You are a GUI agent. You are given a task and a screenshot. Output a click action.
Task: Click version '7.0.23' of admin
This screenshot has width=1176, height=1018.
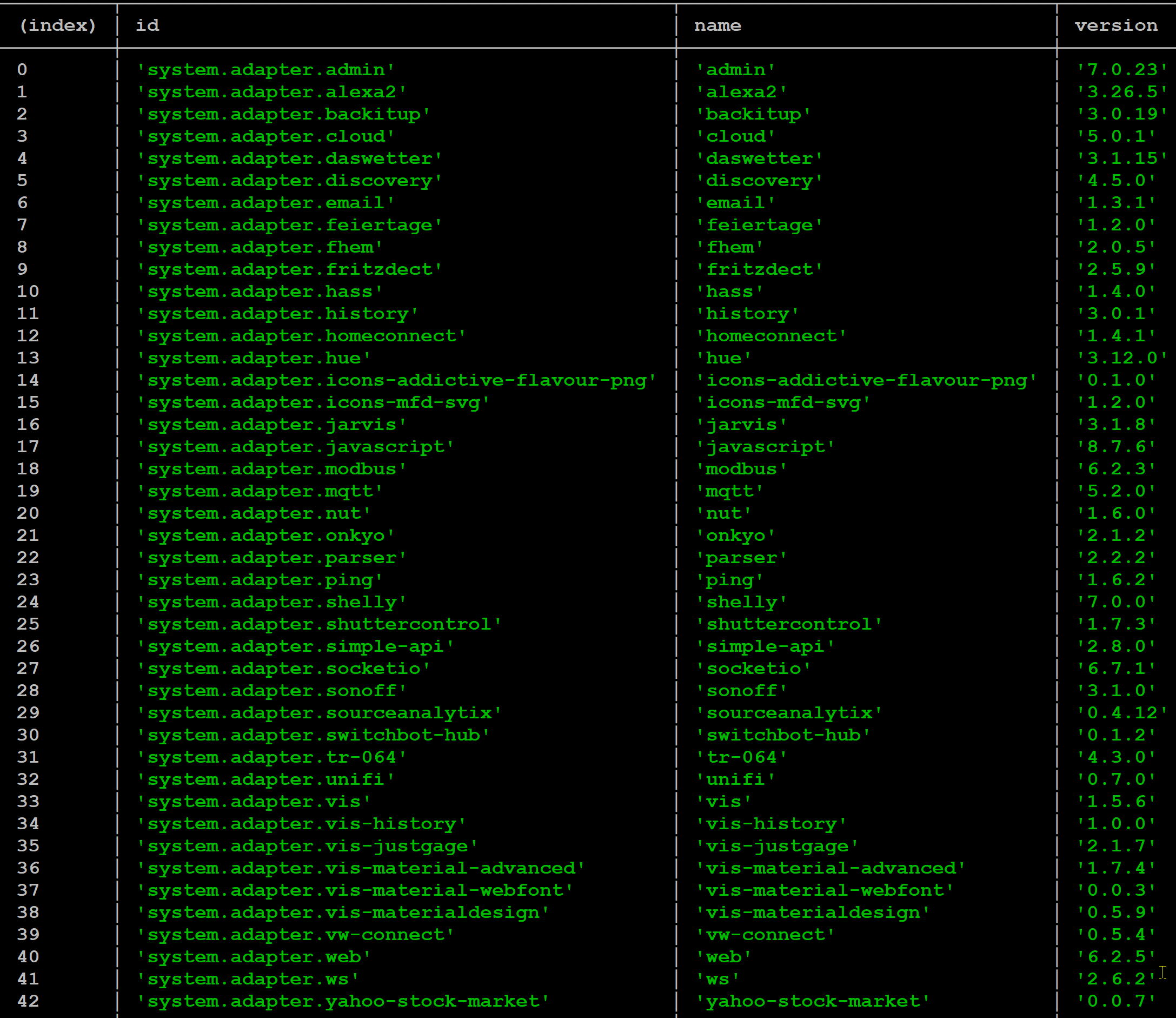pyautogui.click(x=1121, y=70)
